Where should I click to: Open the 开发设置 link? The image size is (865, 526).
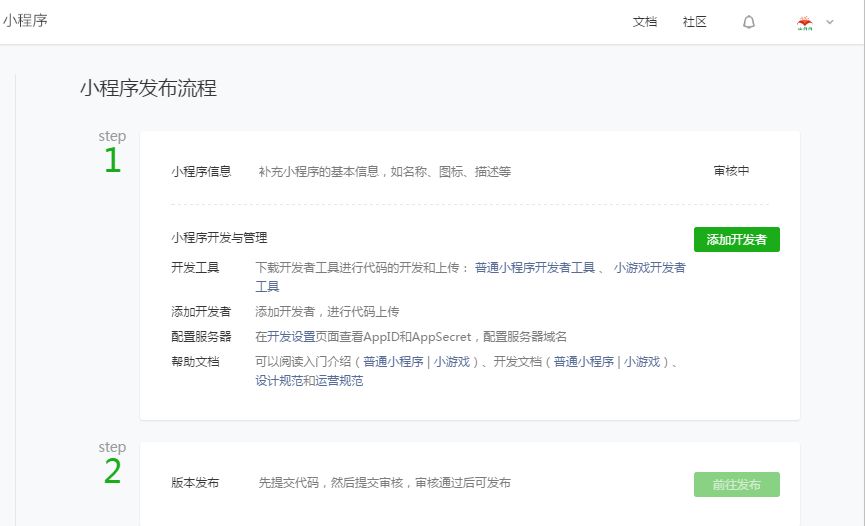click(x=291, y=337)
